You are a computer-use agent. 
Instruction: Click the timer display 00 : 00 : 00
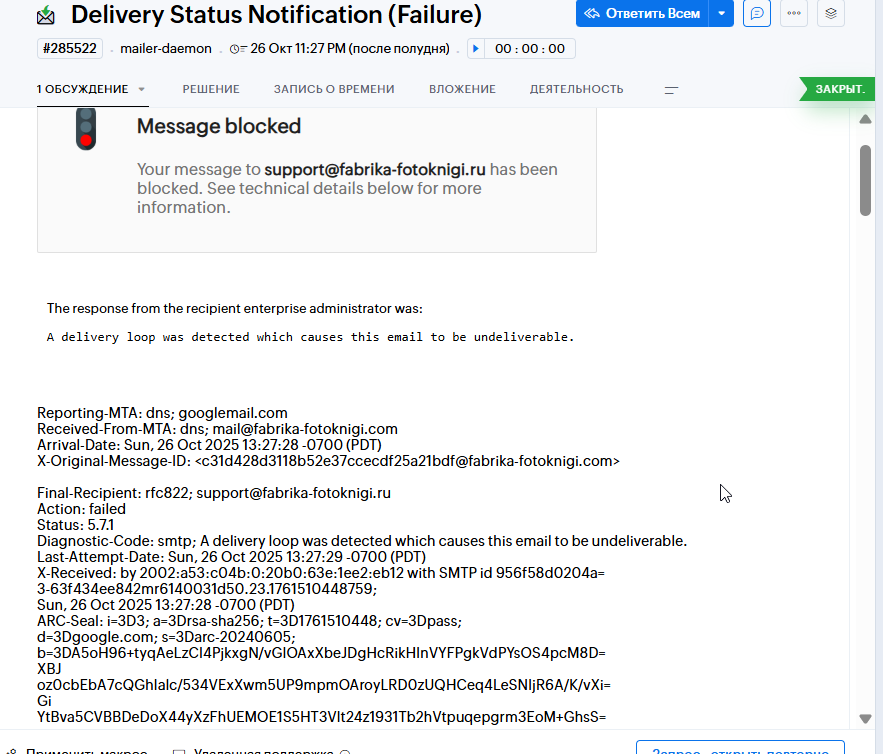coord(529,48)
